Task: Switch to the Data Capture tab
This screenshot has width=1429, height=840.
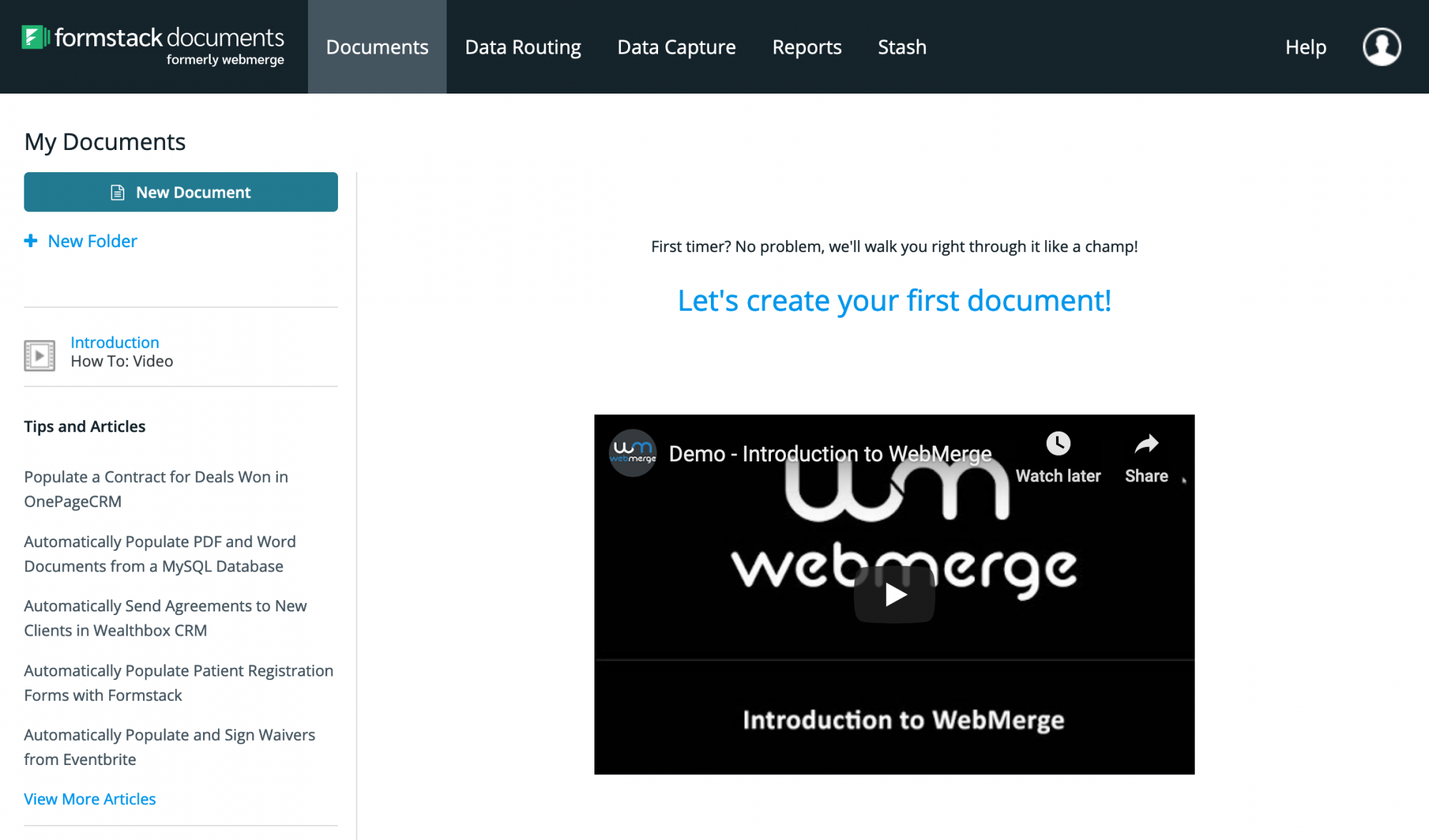Action: click(676, 47)
